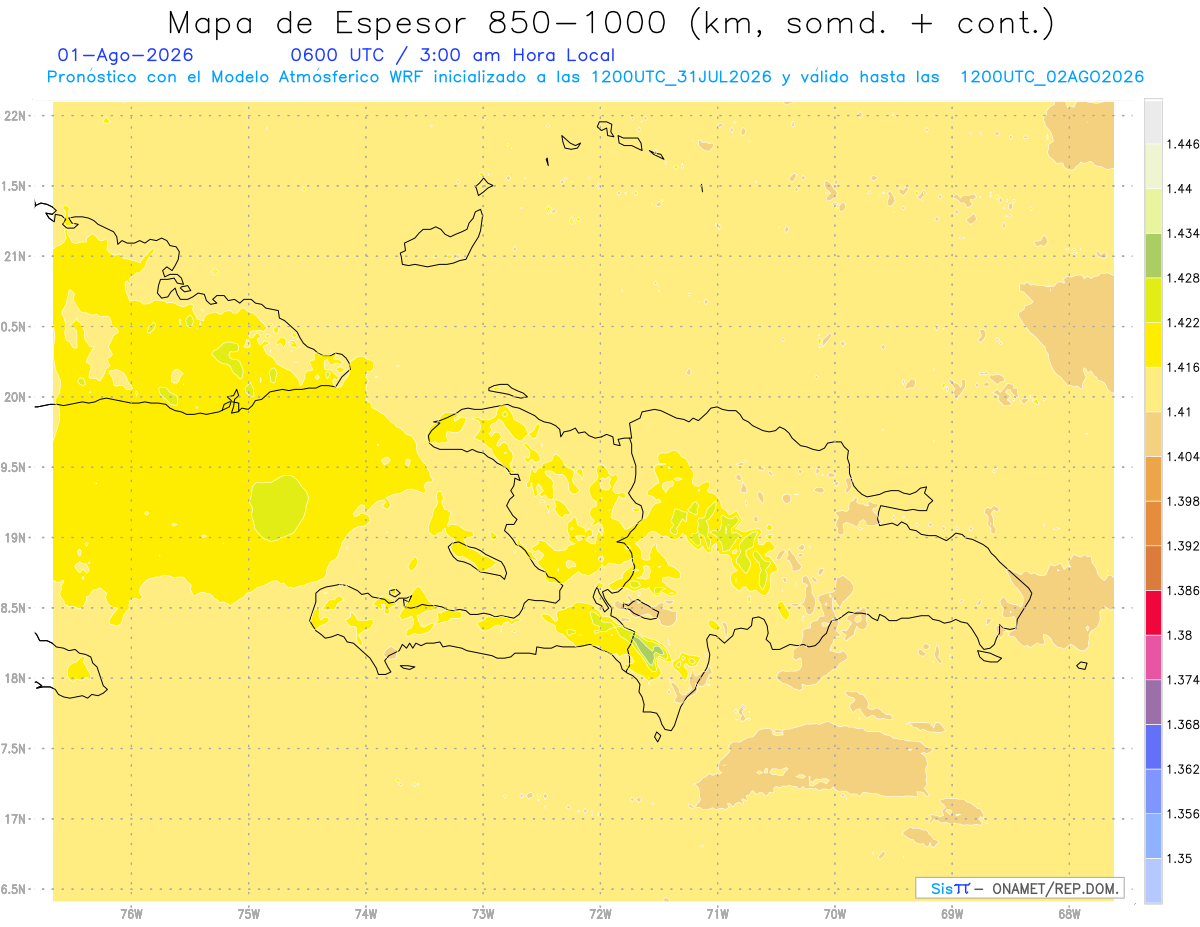Click the dark orange swatch between 1.386 and 1.392
The height and width of the screenshot is (927, 1200).
1153,568
